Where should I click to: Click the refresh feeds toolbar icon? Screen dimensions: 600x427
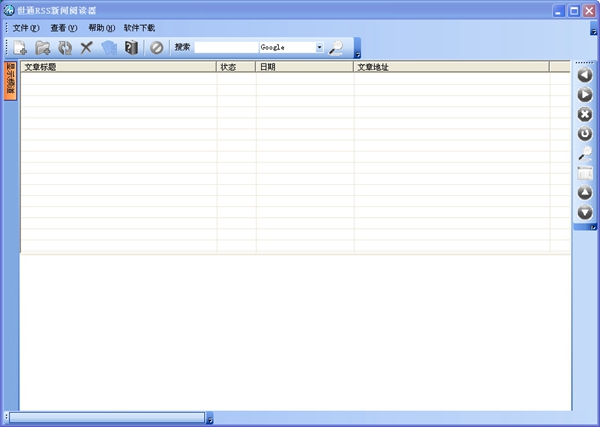(65, 47)
